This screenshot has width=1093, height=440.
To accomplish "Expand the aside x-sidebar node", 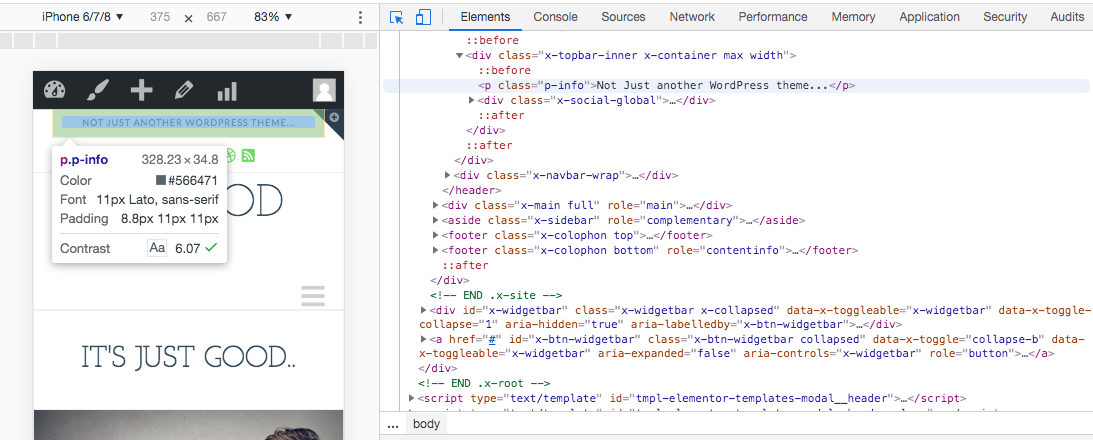I will pyautogui.click(x=436, y=220).
